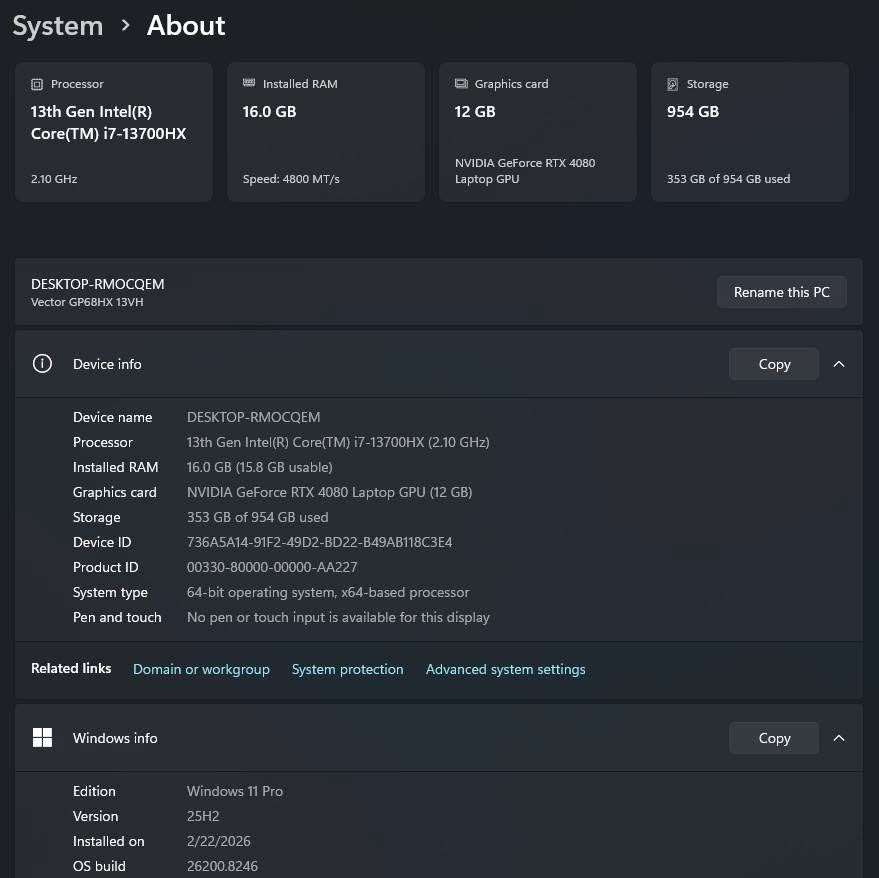Copy the Windows info details
This screenshot has height=878, width=879.
pyautogui.click(x=774, y=738)
